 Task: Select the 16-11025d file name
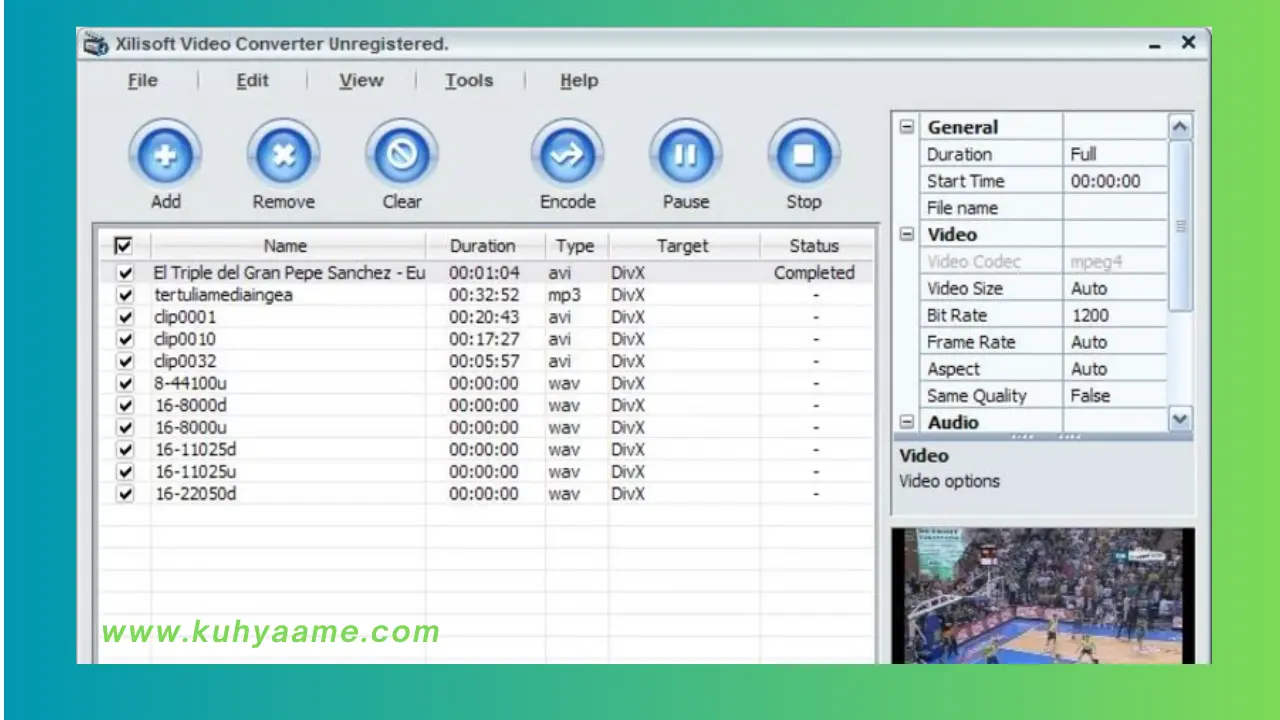(x=195, y=449)
